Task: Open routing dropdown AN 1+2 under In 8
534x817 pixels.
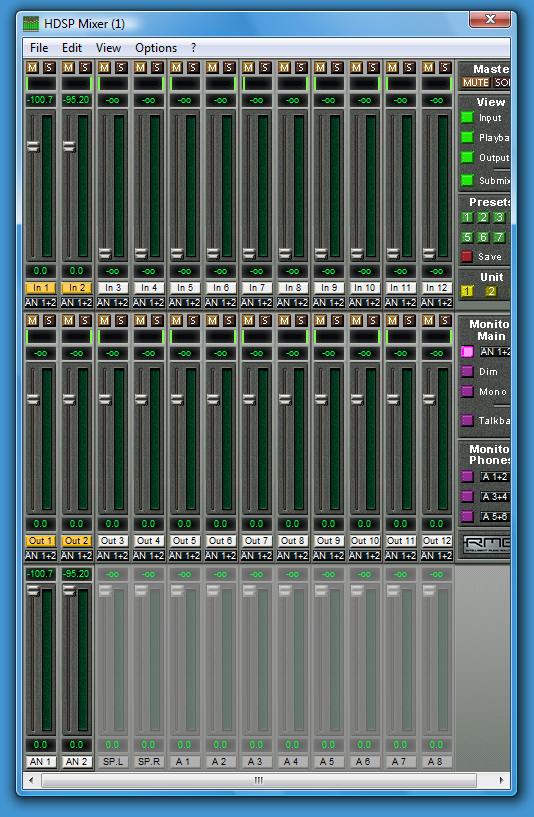Action: tap(292, 302)
